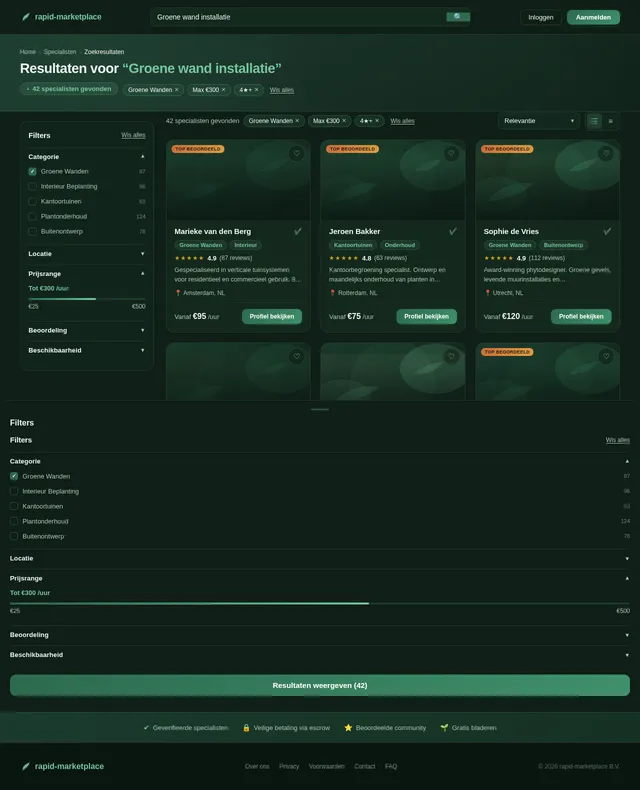Uncheck Groene Wanden in left sidebar filters
The image size is (640, 790).
[x=33, y=171]
